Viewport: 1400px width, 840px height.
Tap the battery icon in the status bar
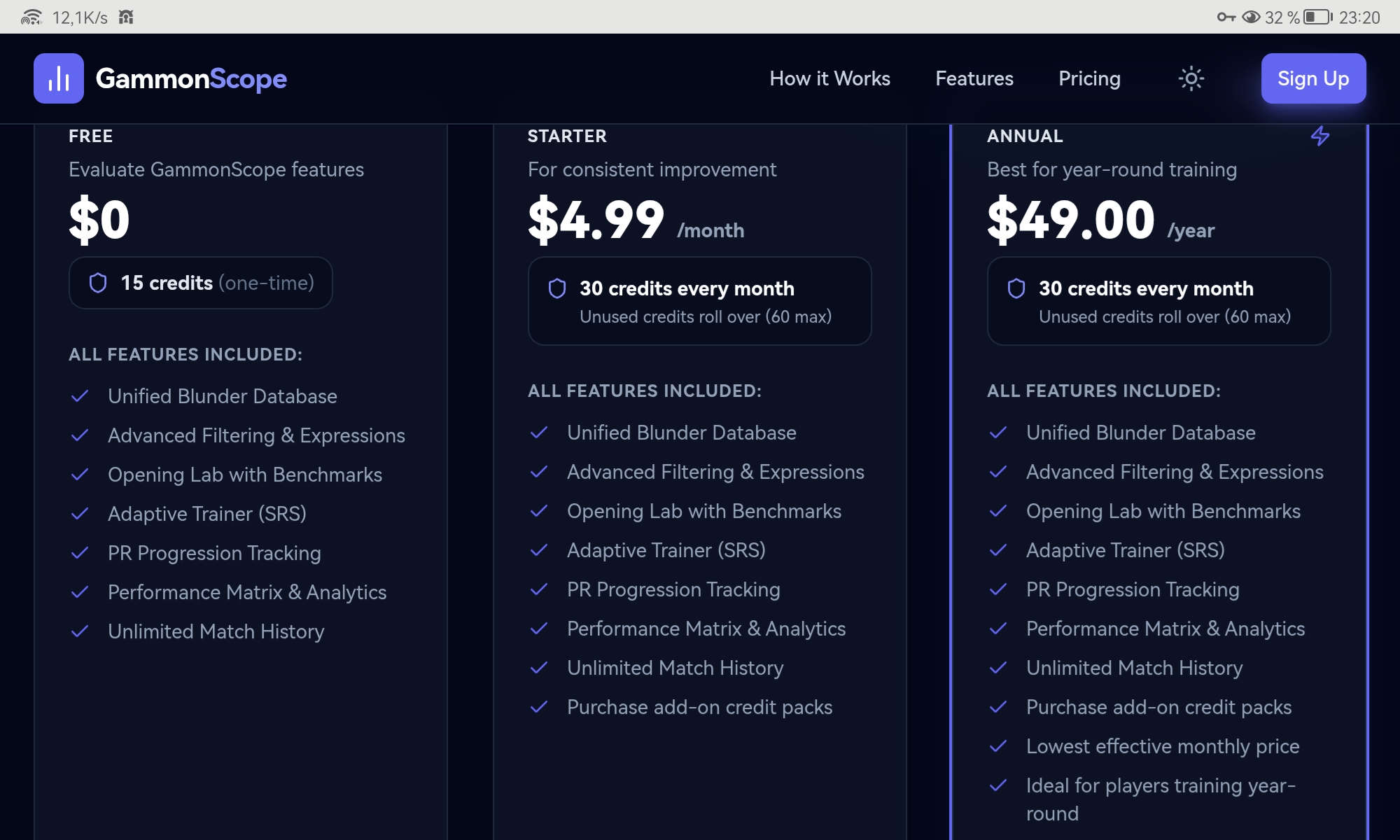click(1318, 17)
